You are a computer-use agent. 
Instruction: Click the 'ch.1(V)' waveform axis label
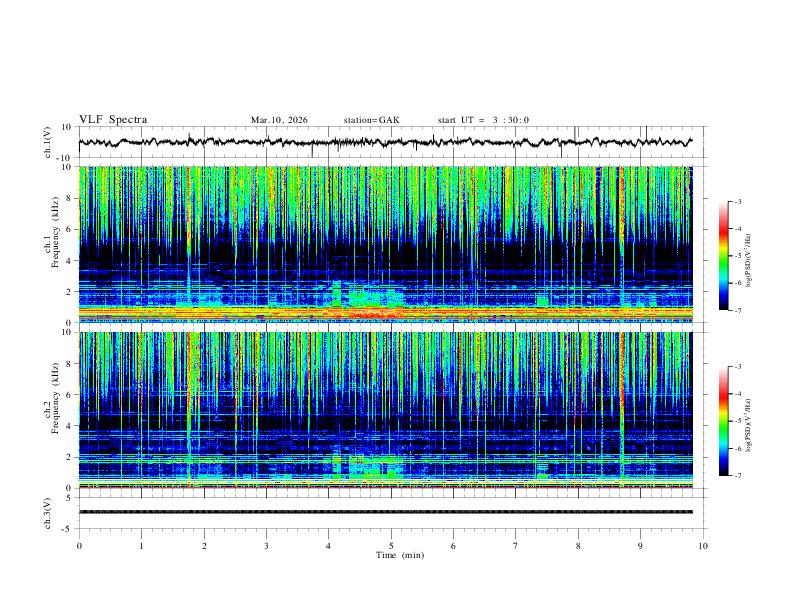(x=48, y=142)
